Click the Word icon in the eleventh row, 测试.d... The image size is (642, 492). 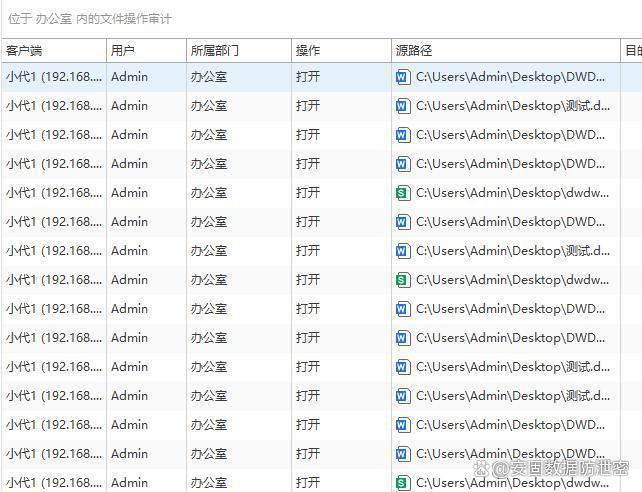click(403, 367)
